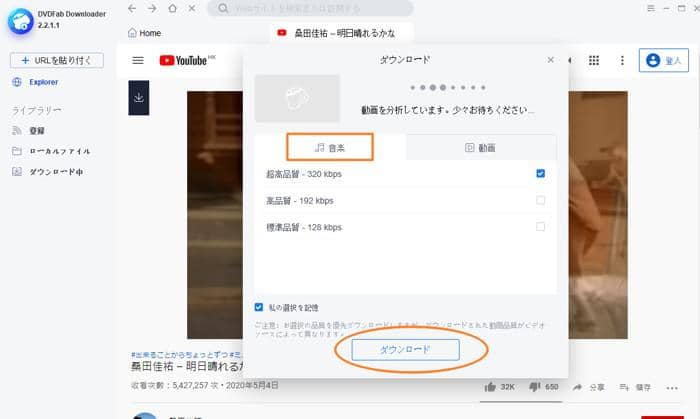Viewport: 700px width, 419px height.
Task: Click the YouTube sign-in button
Action: point(663,60)
